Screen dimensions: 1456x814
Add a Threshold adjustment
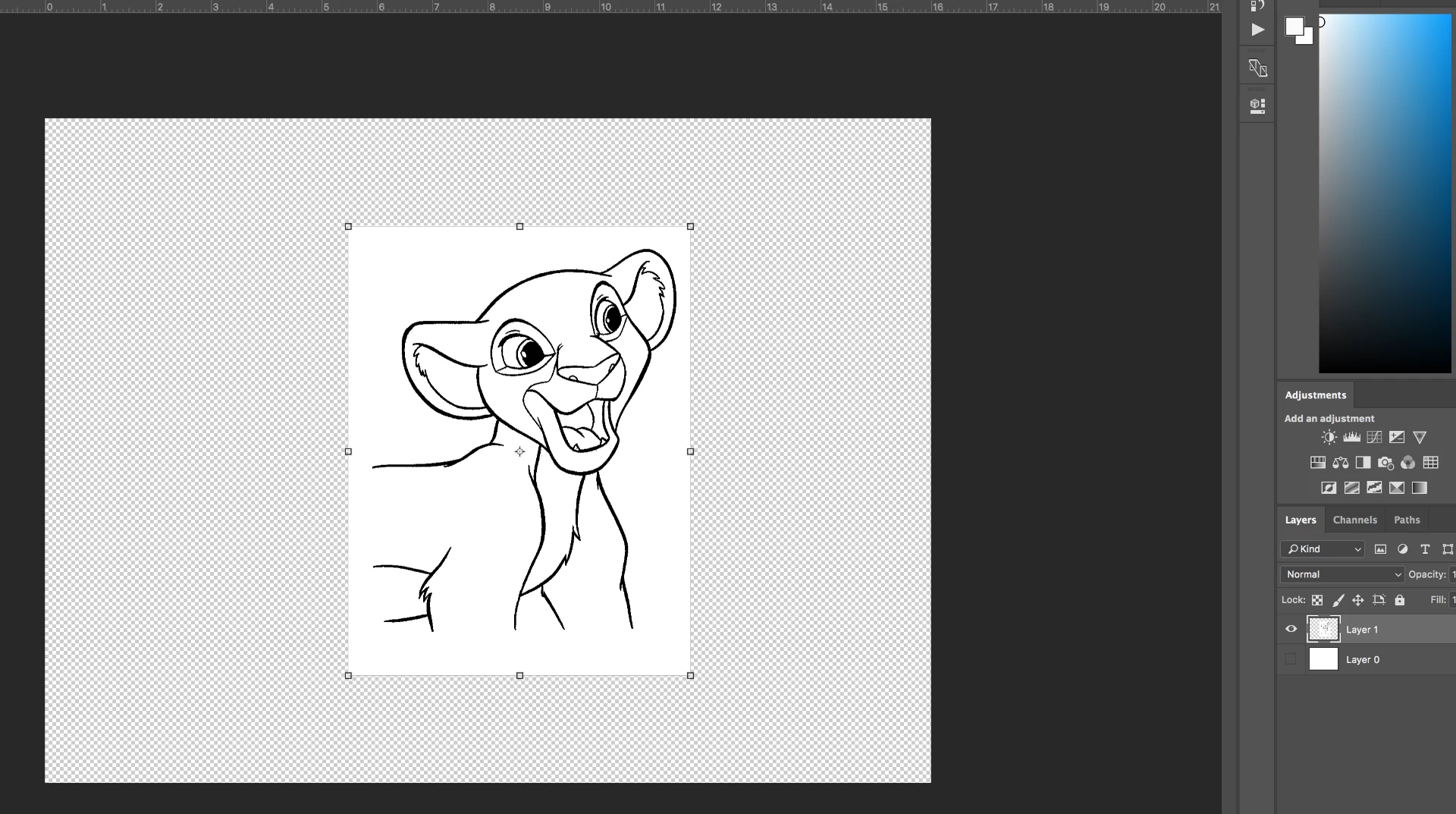pyautogui.click(x=1374, y=488)
